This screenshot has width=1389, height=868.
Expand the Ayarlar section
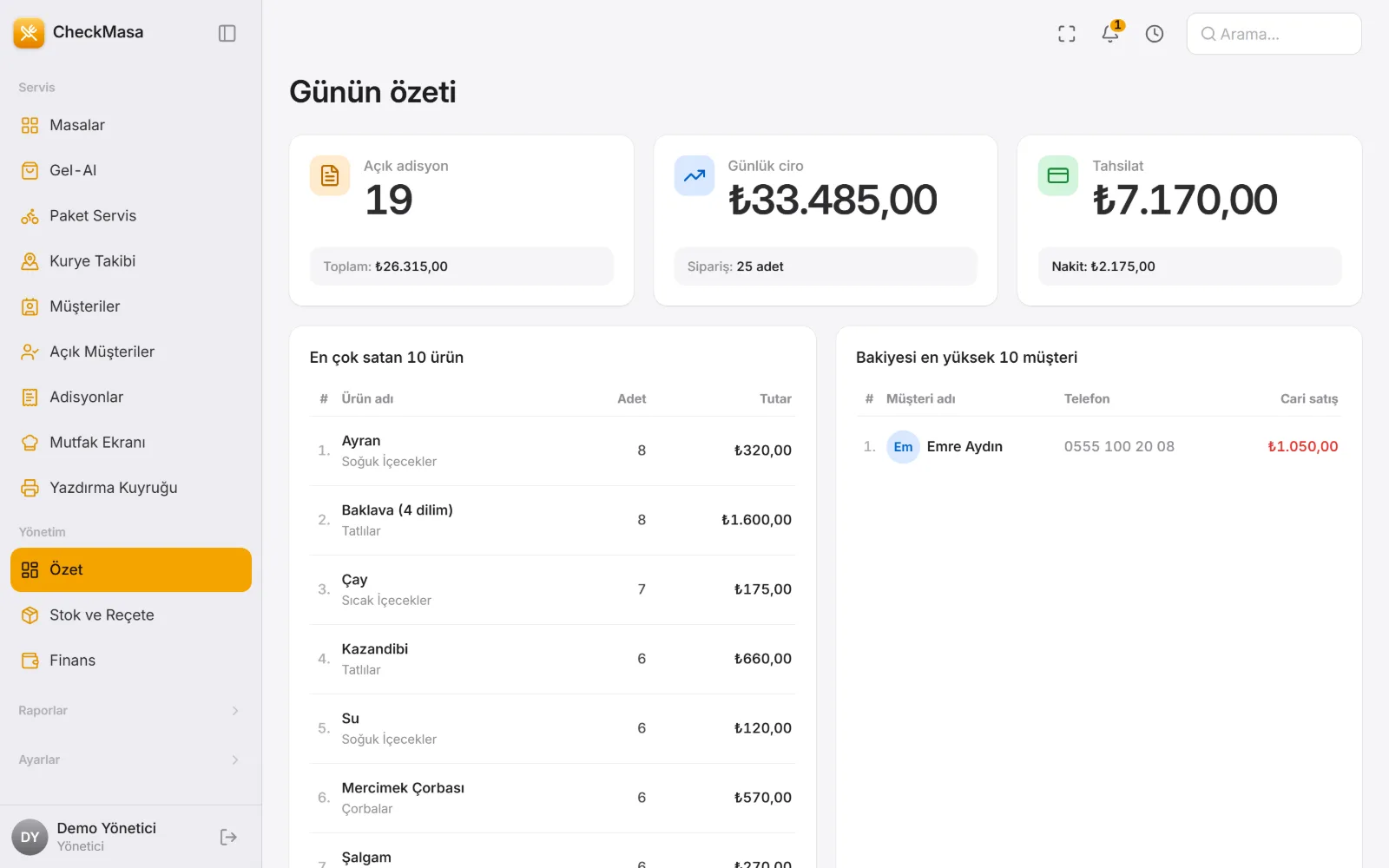pyautogui.click(x=131, y=759)
